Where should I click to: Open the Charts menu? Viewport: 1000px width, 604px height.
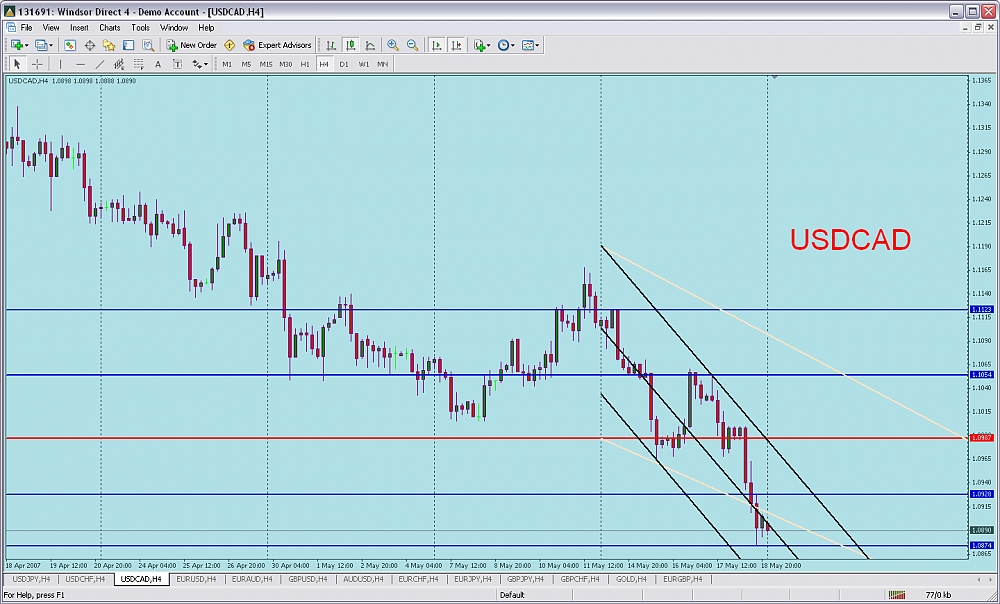(x=109, y=28)
